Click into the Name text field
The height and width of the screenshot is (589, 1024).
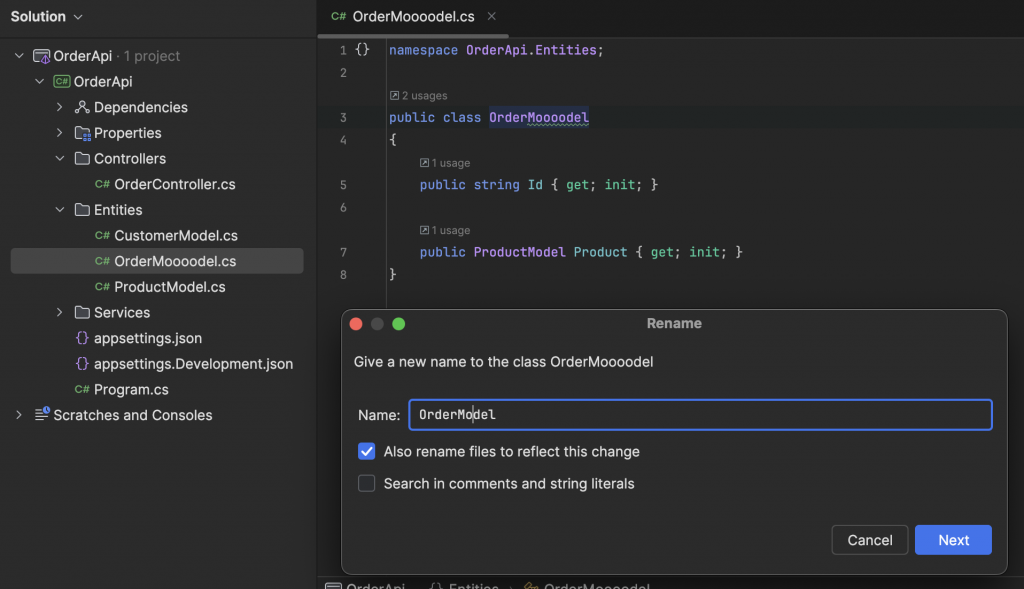click(x=700, y=415)
